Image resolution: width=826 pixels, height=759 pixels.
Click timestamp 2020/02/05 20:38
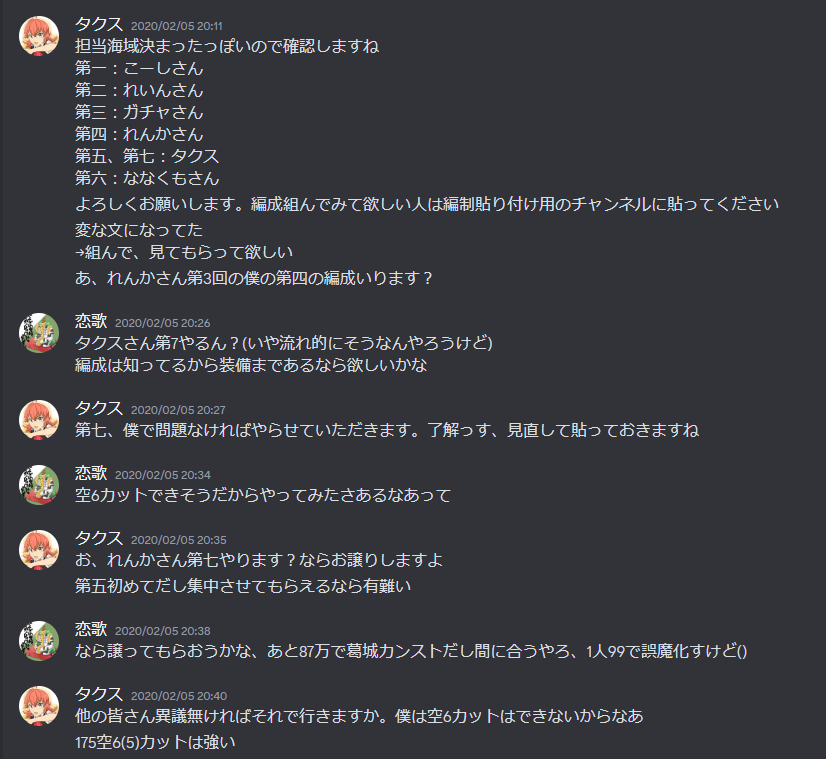162,631
